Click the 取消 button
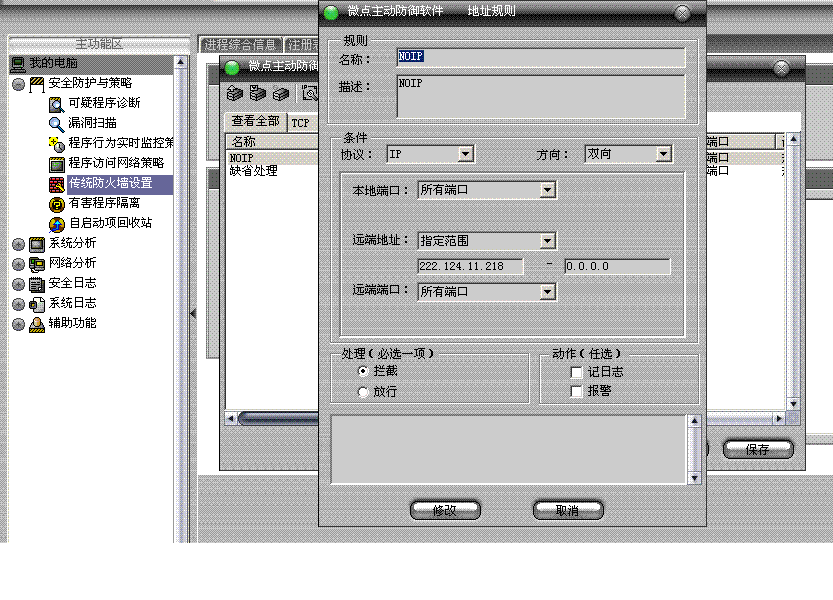 click(568, 510)
